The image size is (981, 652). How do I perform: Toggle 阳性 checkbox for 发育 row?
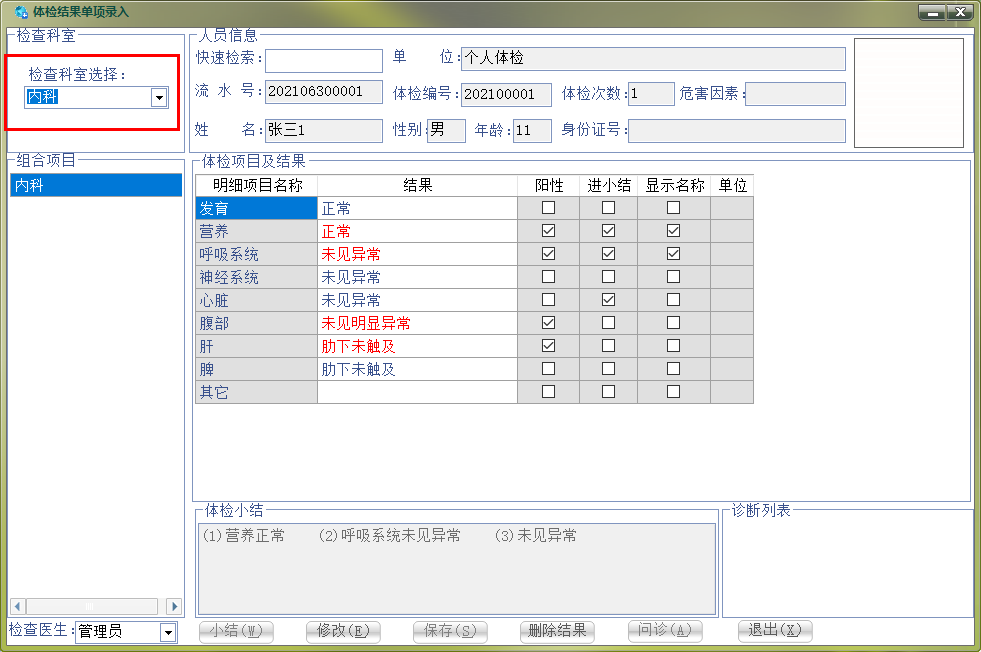tap(548, 208)
